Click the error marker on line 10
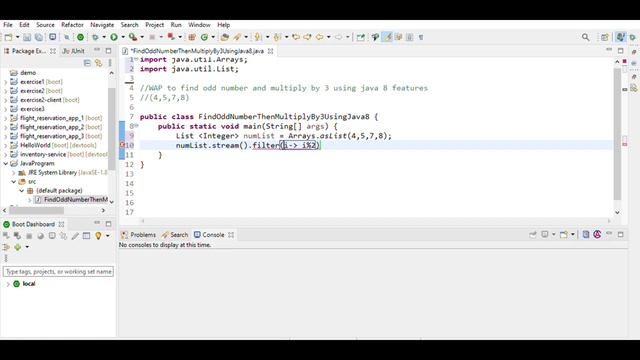Screen dimensions: 640x360 pos(122,145)
